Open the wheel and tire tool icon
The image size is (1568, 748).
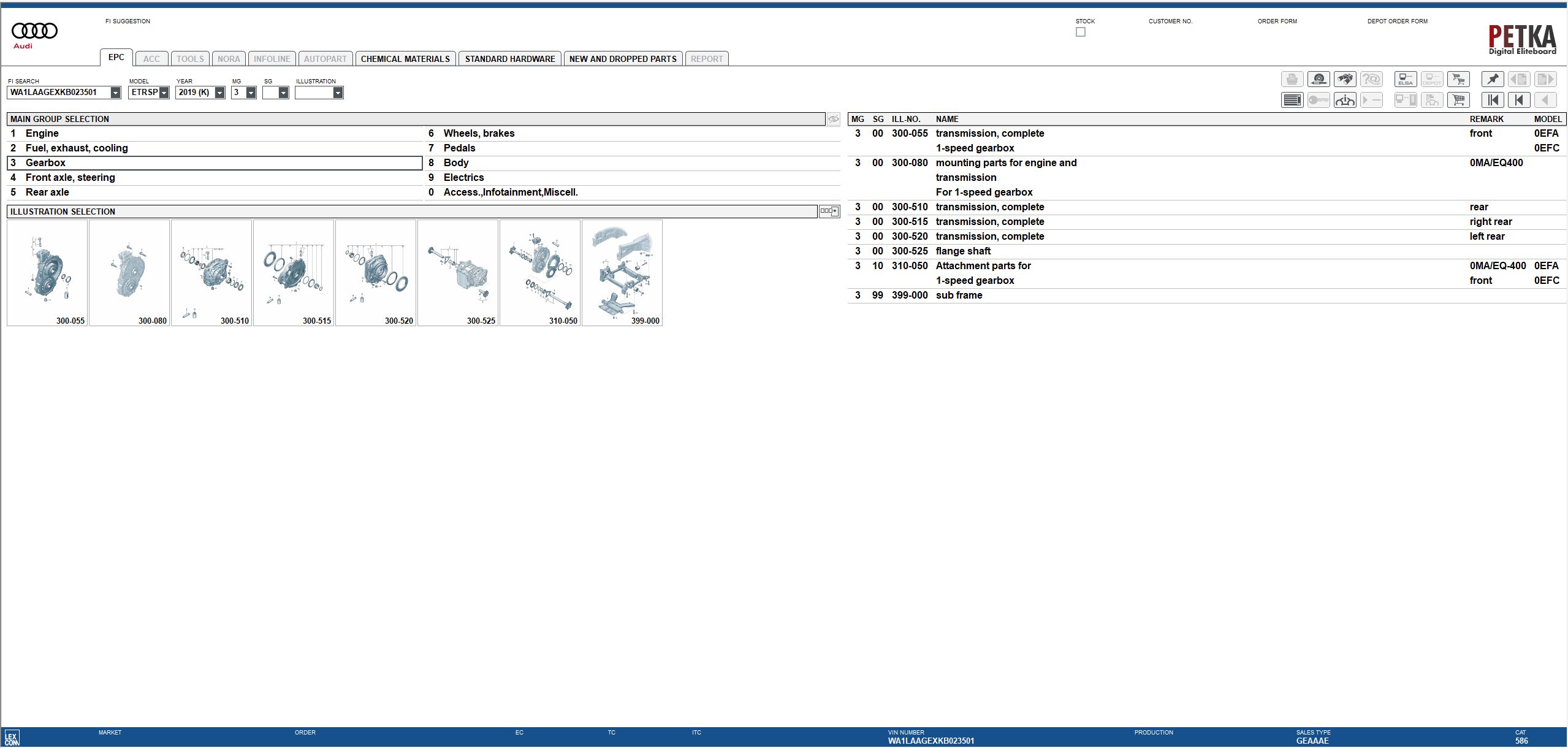[1319, 79]
